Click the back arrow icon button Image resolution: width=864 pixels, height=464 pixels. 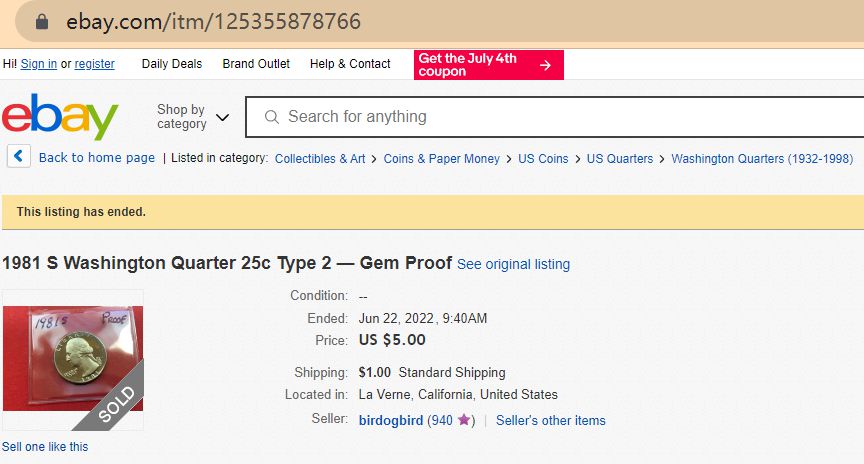20,157
